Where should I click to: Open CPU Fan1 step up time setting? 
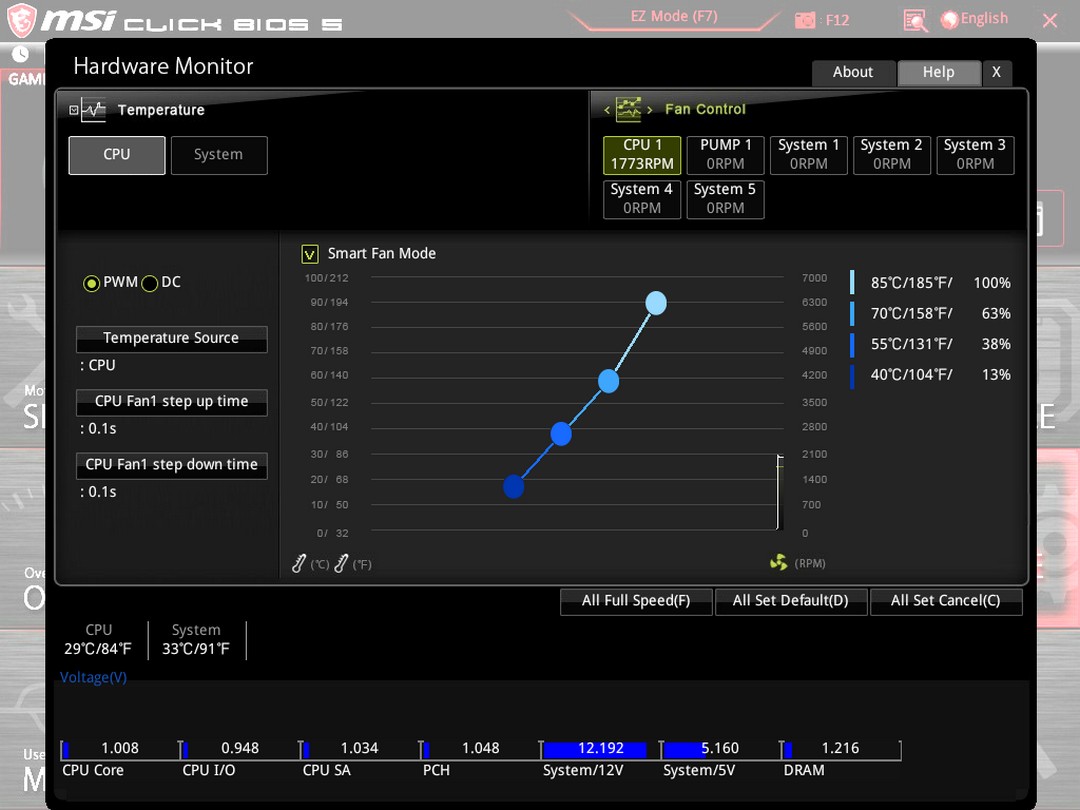(171, 402)
